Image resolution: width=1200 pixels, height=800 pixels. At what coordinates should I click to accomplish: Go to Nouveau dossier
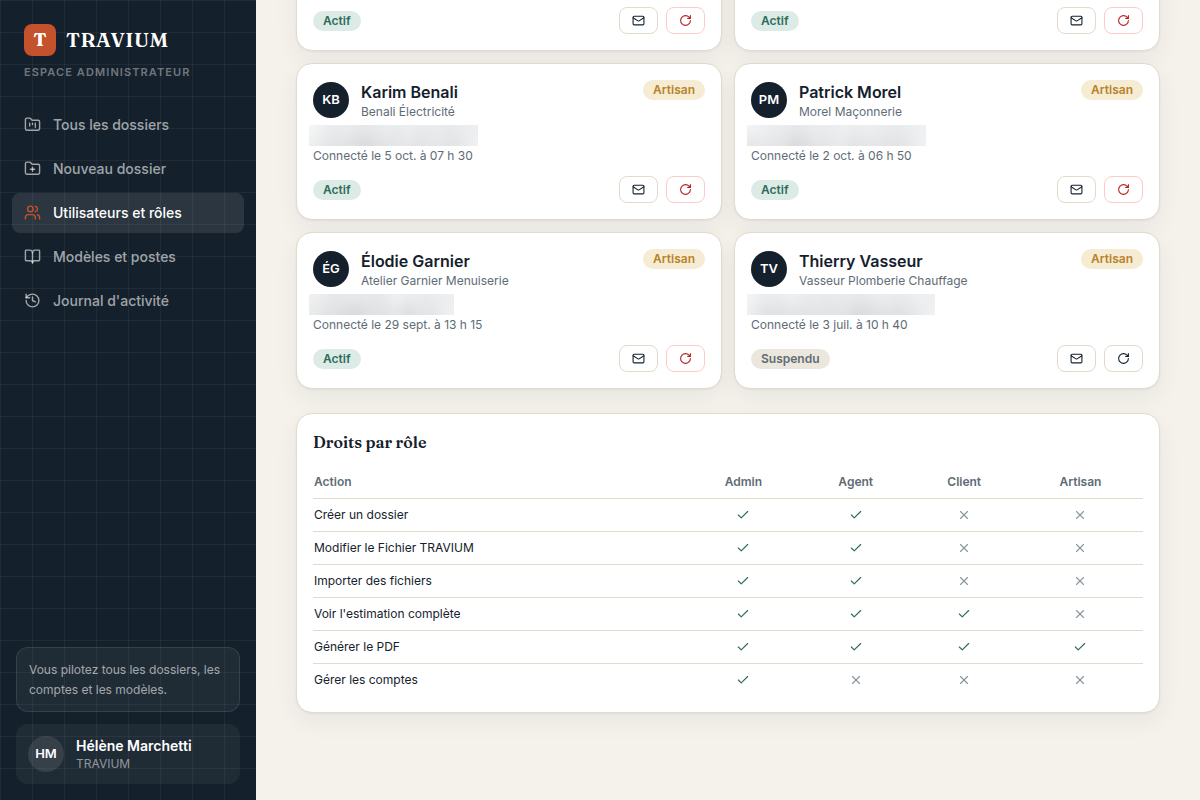[128, 169]
